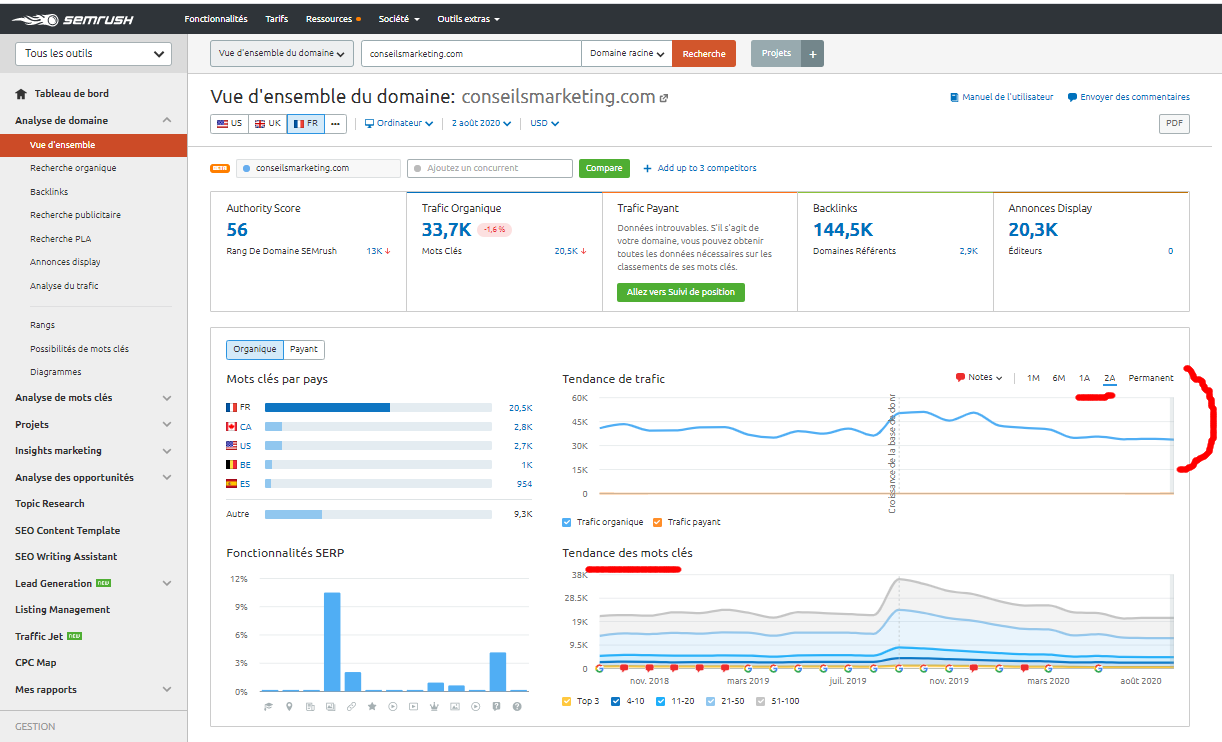Screen dimensions: 1222x742
Task: Click the CA keyword share bar
Action: pyautogui.click(x=378, y=427)
